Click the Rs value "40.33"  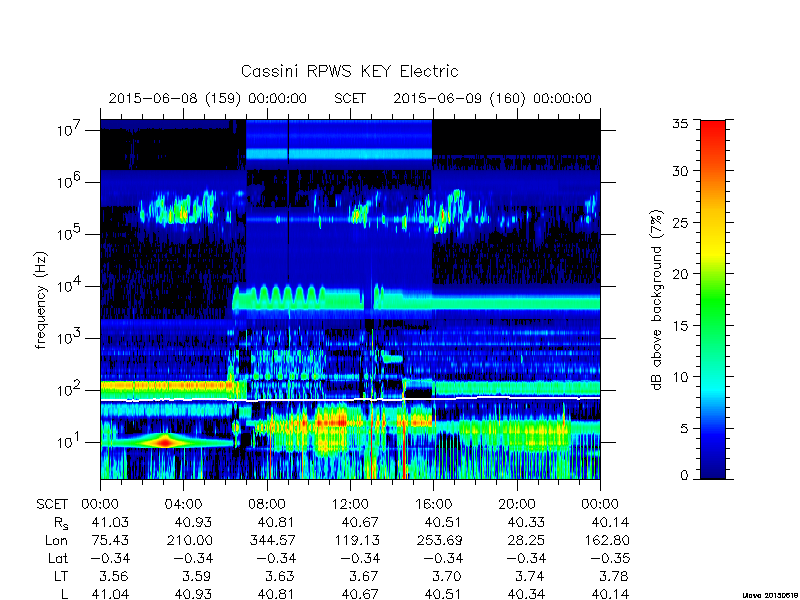(x=526, y=522)
